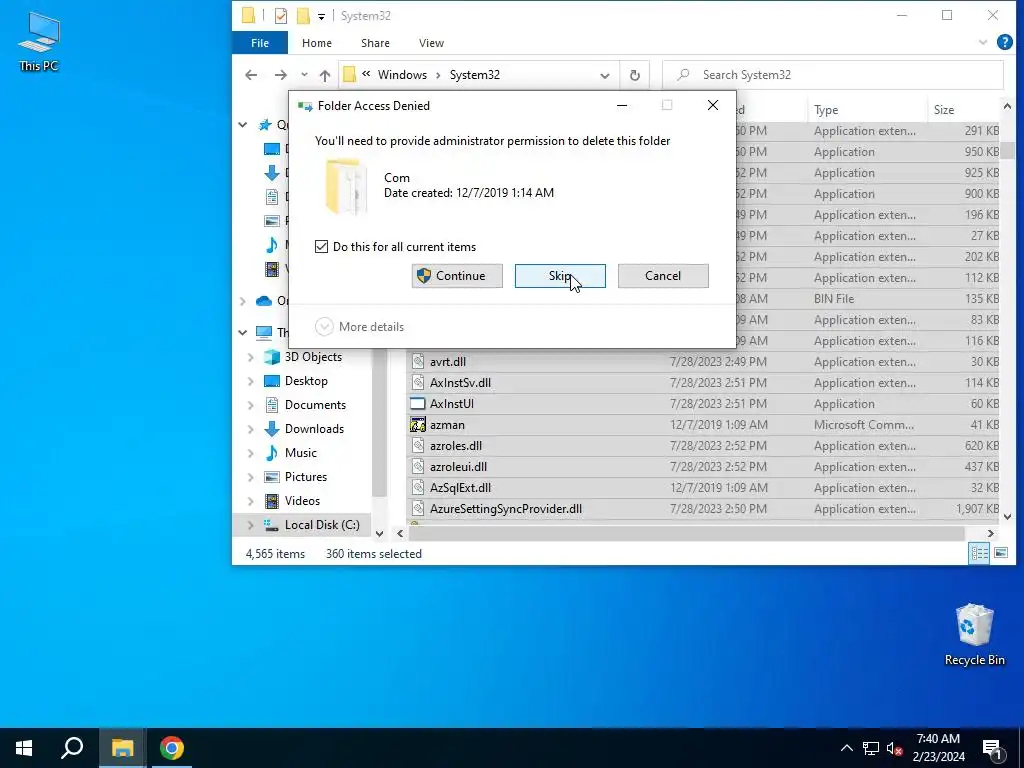
Task: Open This PC desktop icon
Action: click(x=39, y=40)
